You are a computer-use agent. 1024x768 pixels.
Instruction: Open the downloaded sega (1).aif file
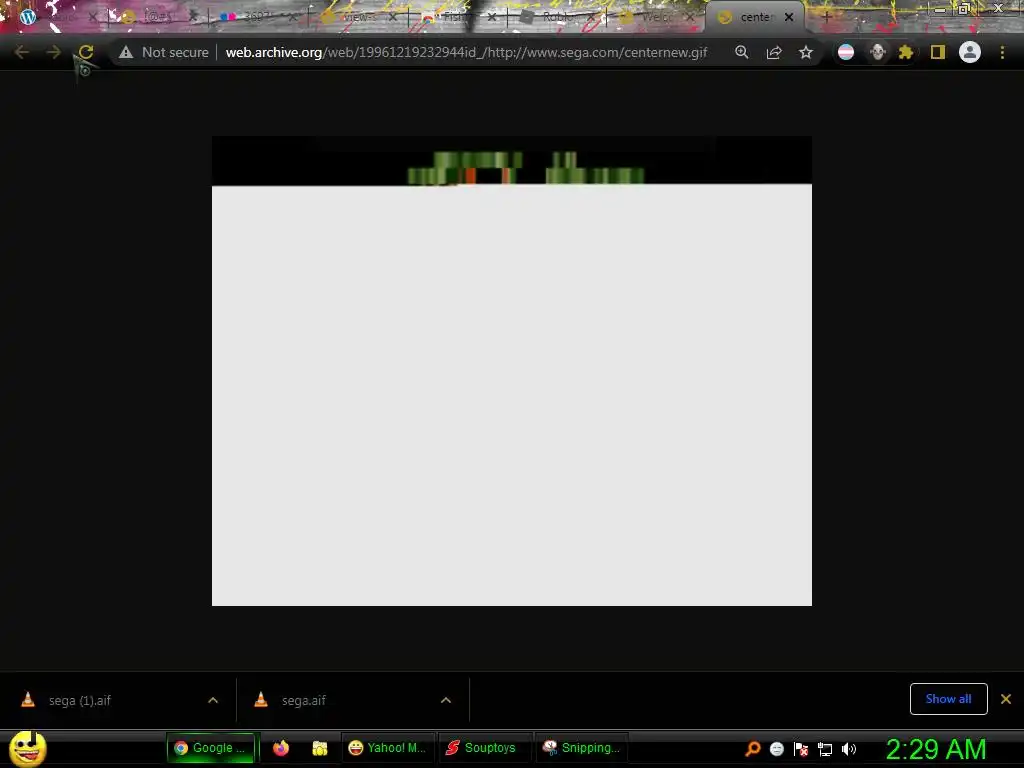pyautogui.click(x=79, y=700)
